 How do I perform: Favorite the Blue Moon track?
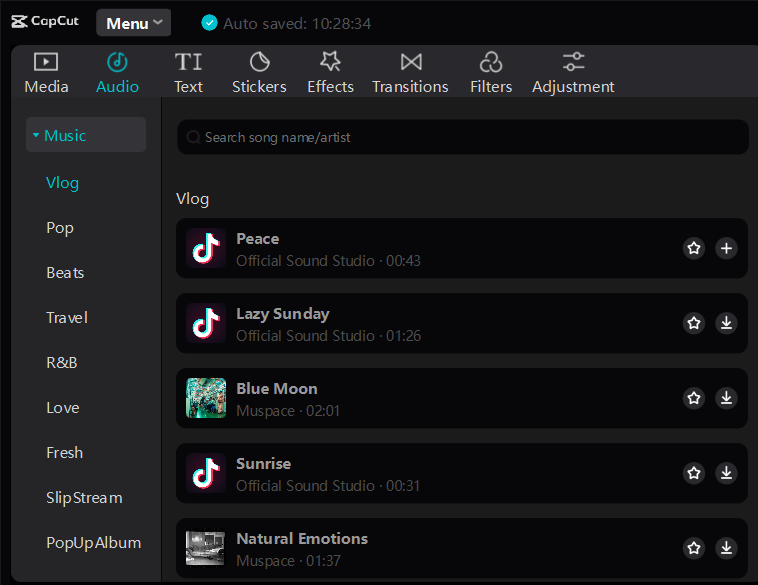click(694, 398)
